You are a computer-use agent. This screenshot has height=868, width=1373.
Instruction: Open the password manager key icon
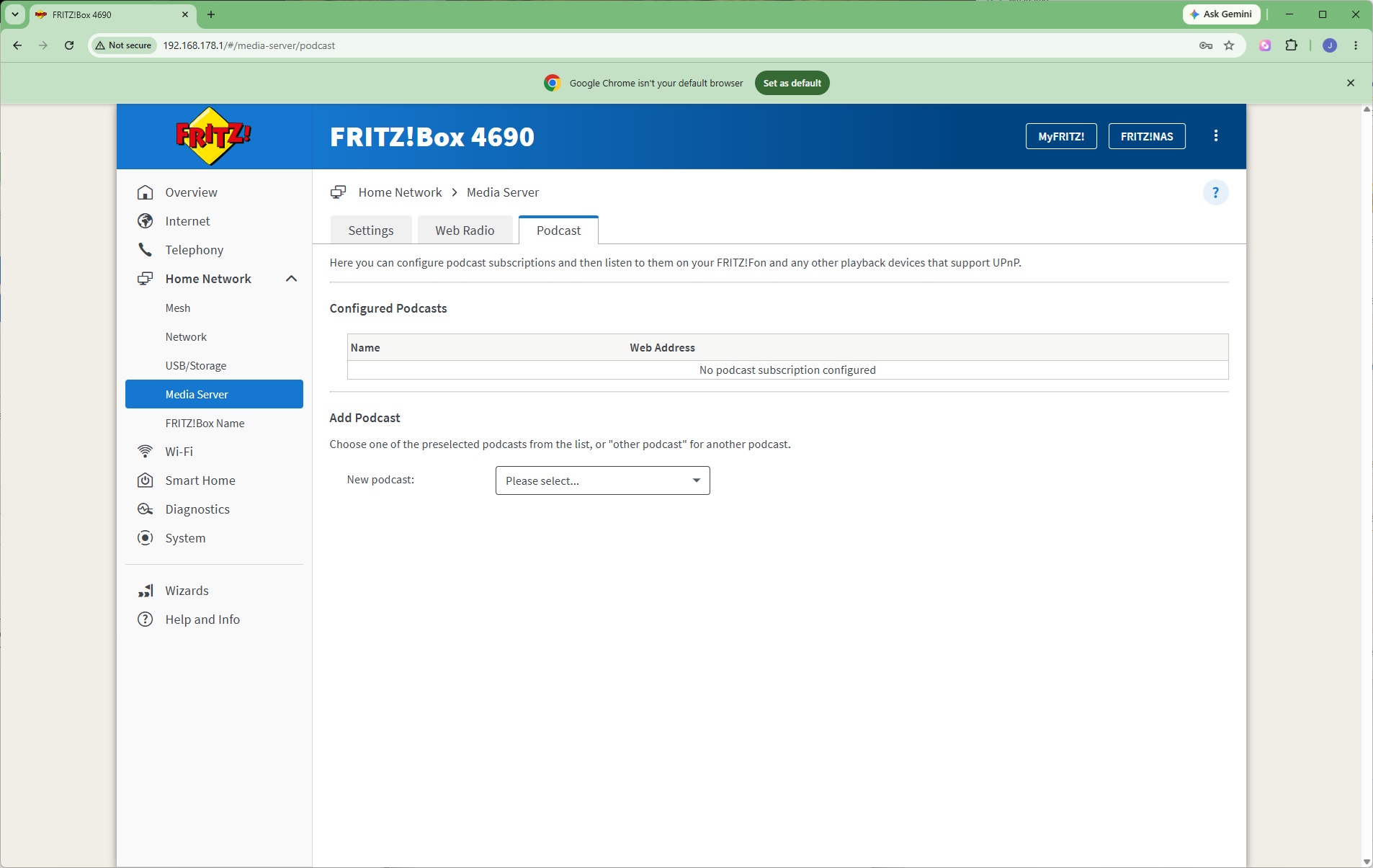[x=1206, y=45]
